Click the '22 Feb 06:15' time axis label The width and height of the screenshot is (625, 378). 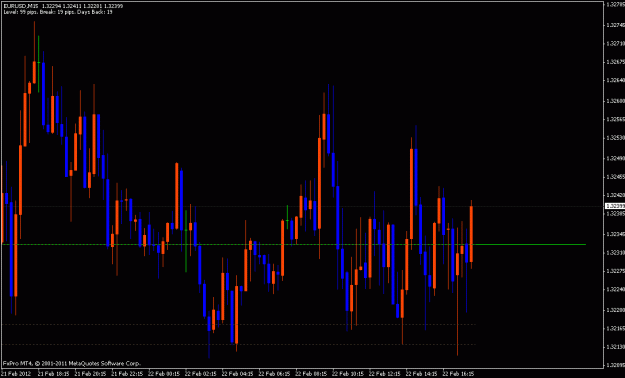coord(273,374)
